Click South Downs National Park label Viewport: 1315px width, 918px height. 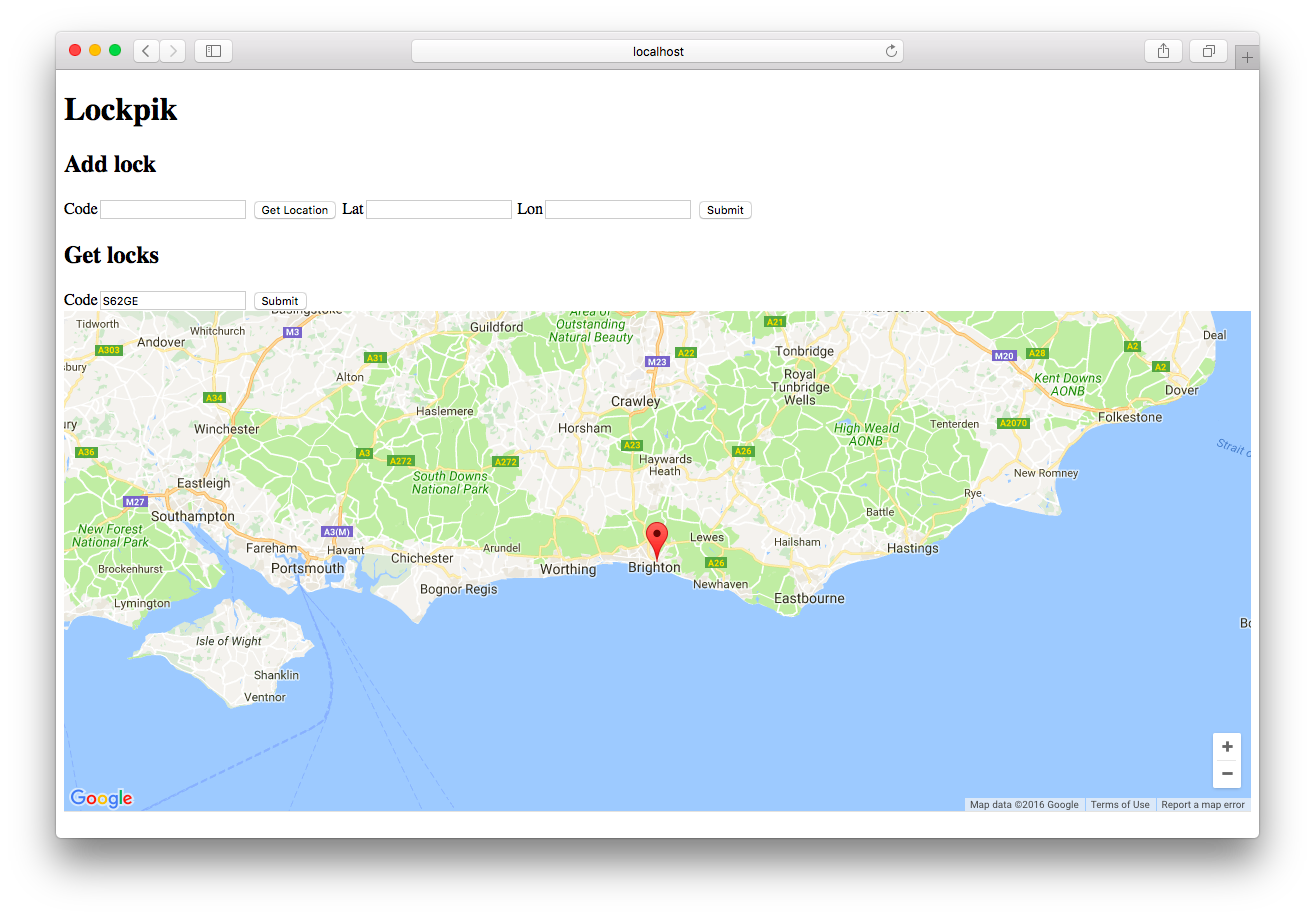tap(451, 483)
